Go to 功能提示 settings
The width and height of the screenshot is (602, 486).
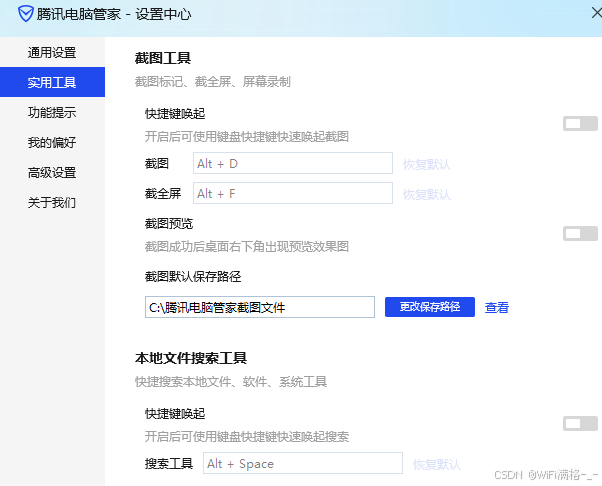coord(52,112)
